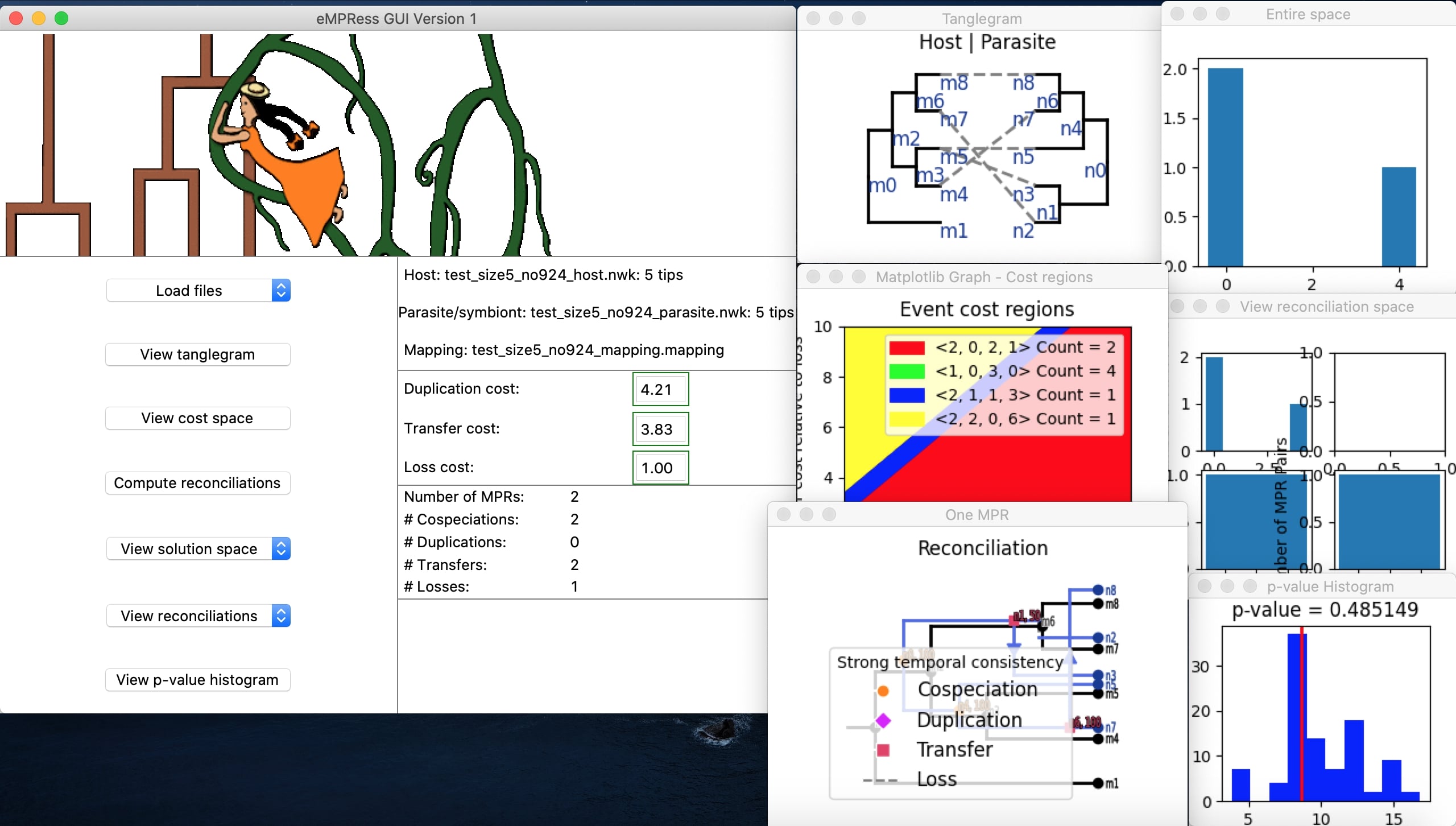Minimize the eMPRess GUI main window
The height and width of the screenshot is (826, 1456).
point(39,18)
